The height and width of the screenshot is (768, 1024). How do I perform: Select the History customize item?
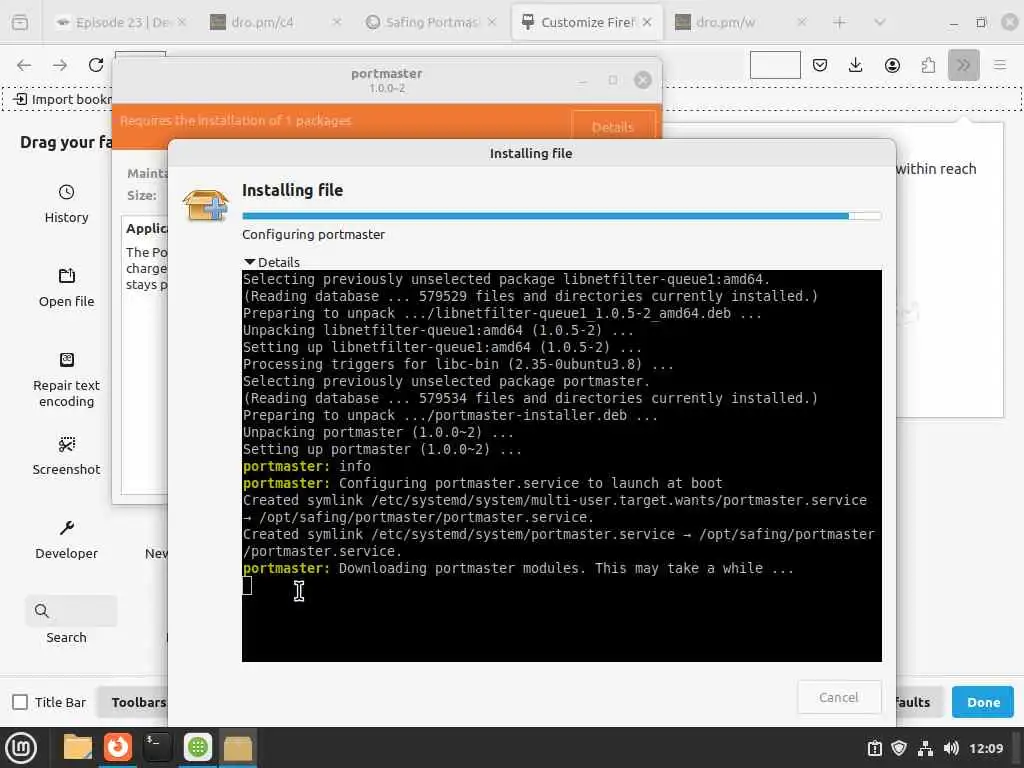click(67, 204)
